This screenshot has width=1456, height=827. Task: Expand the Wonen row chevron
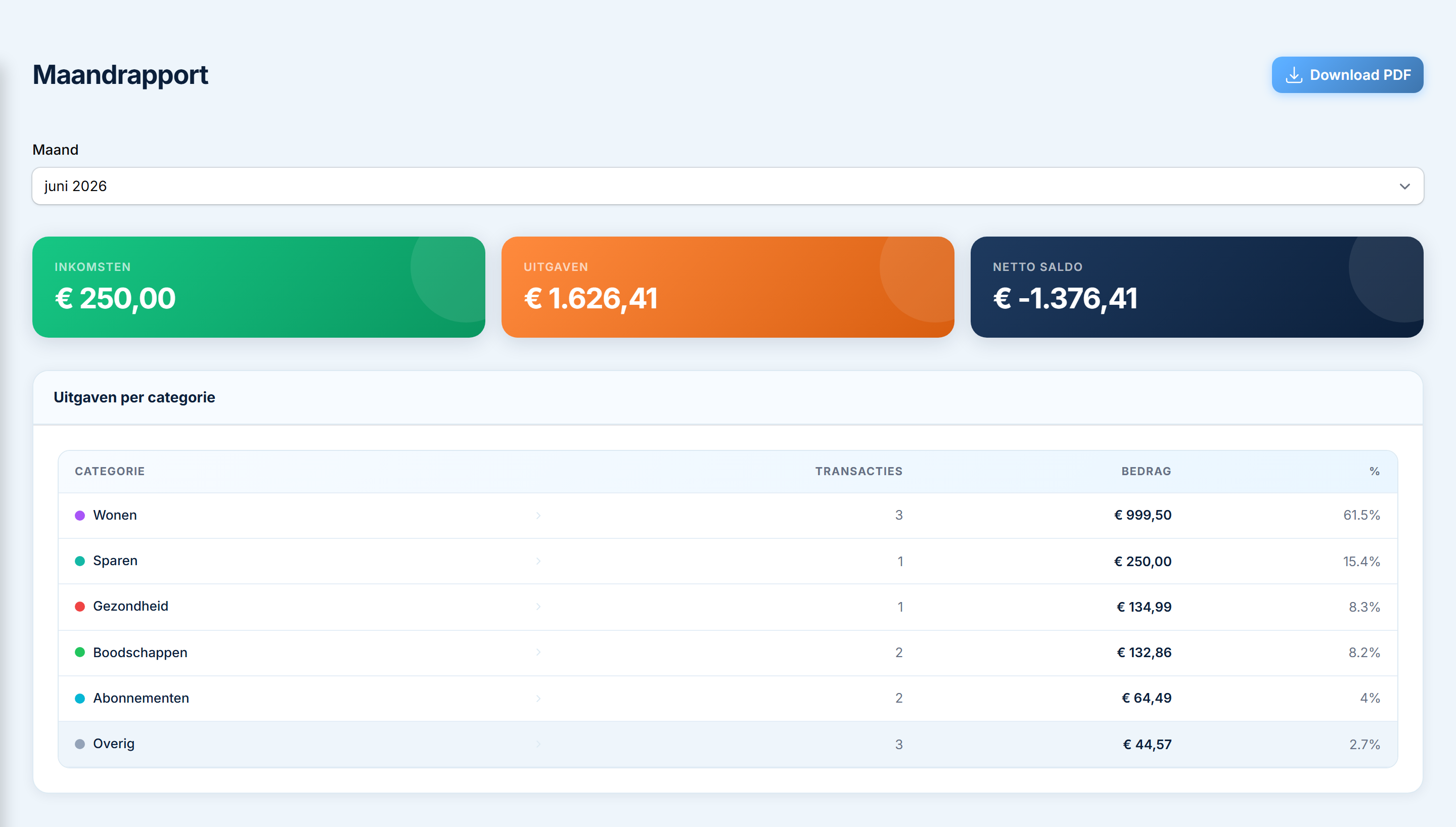click(x=538, y=515)
